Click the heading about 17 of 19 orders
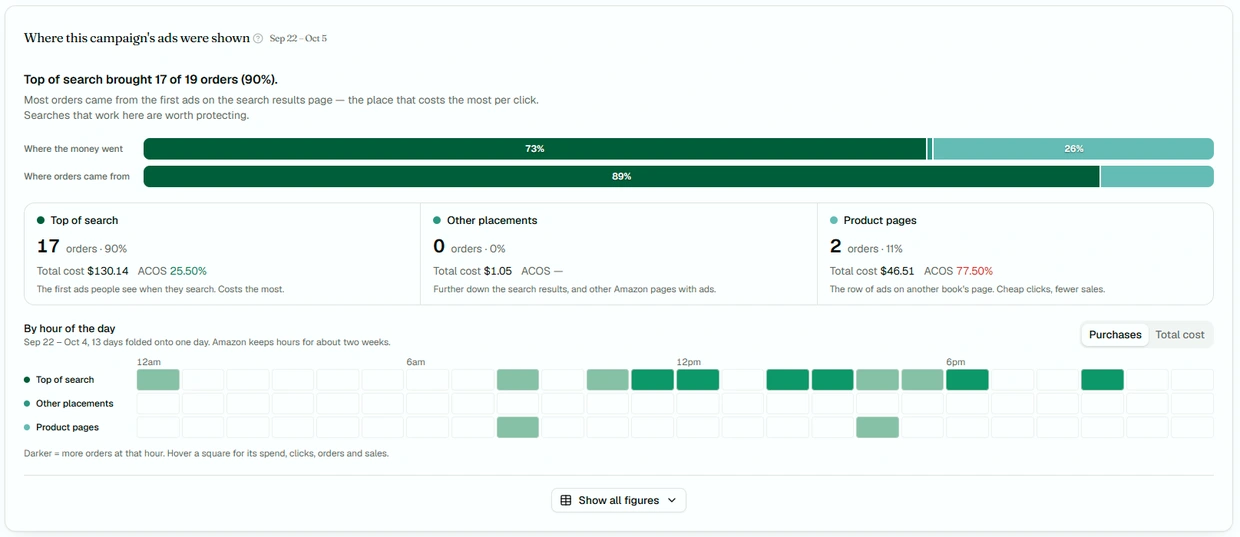This screenshot has width=1240, height=537. pyautogui.click(x=151, y=79)
